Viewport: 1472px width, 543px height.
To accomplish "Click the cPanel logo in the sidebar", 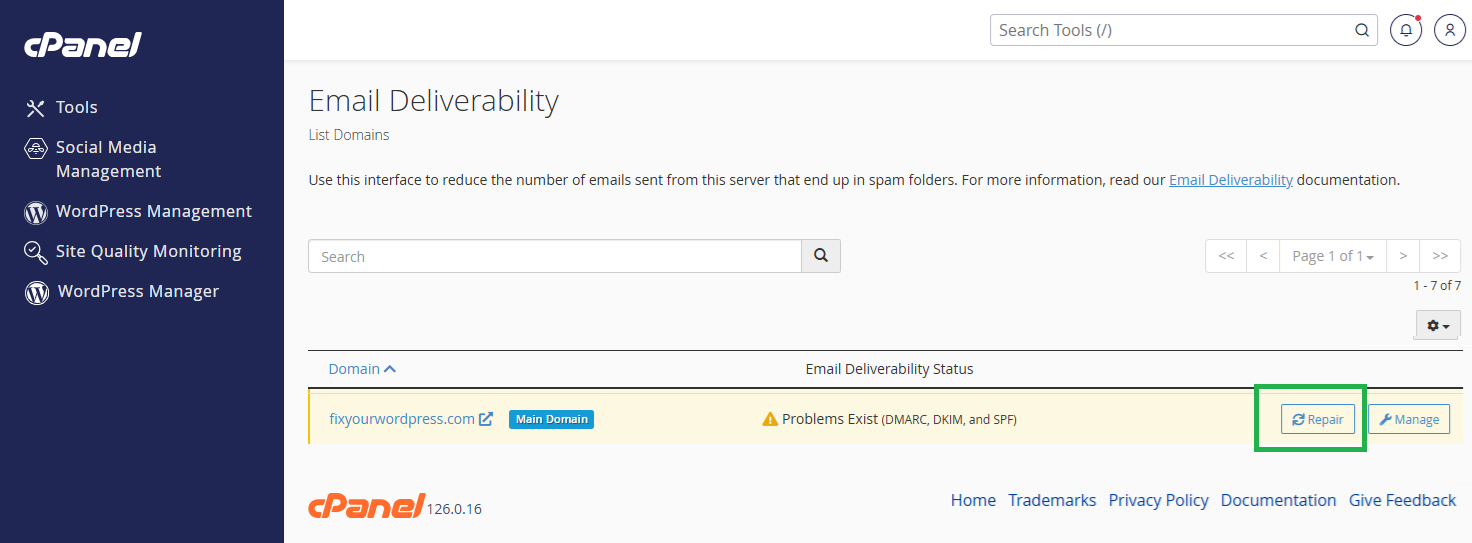I will (x=83, y=45).
